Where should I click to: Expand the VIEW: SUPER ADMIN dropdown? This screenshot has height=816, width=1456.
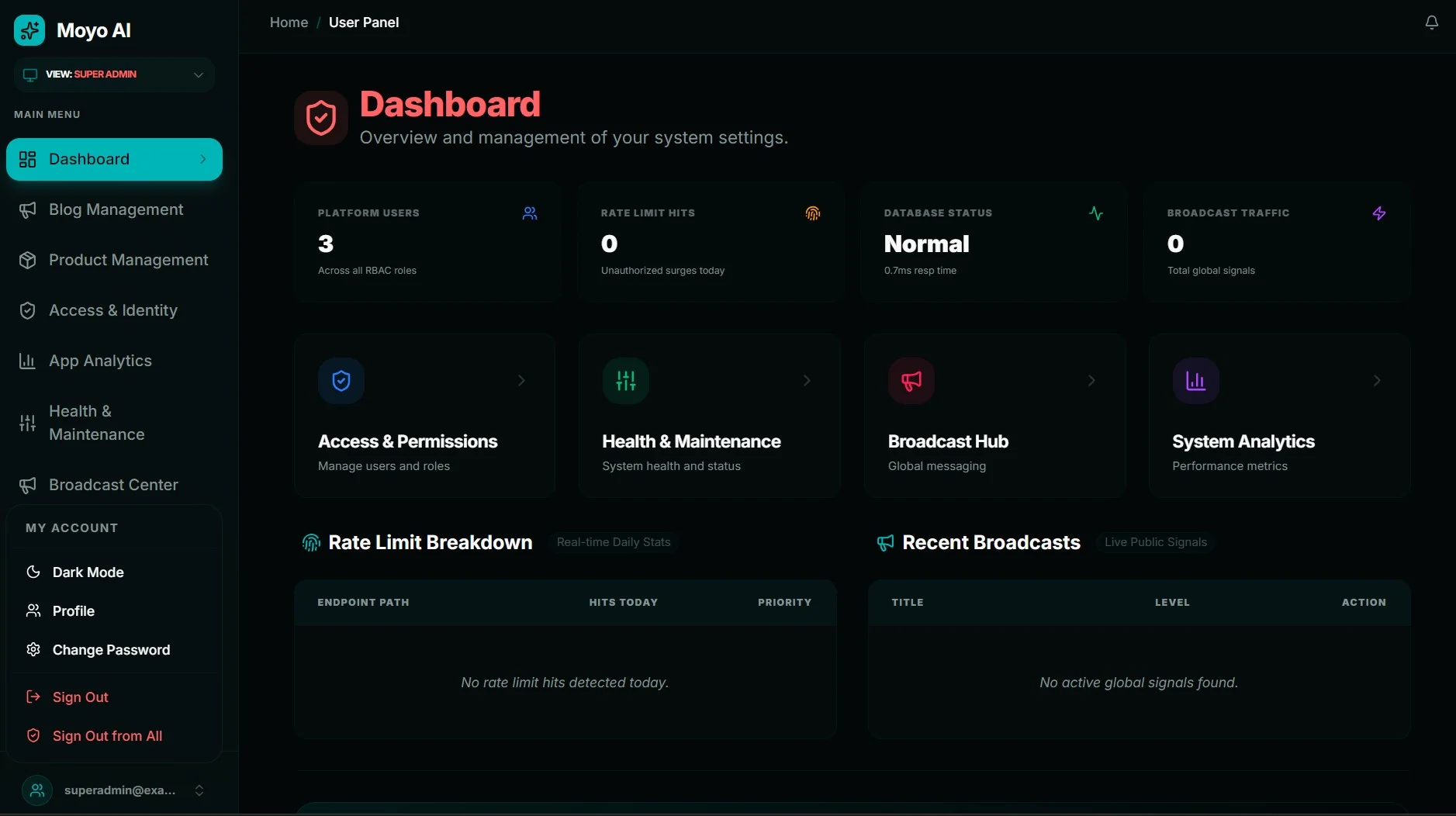coord(113,74)
